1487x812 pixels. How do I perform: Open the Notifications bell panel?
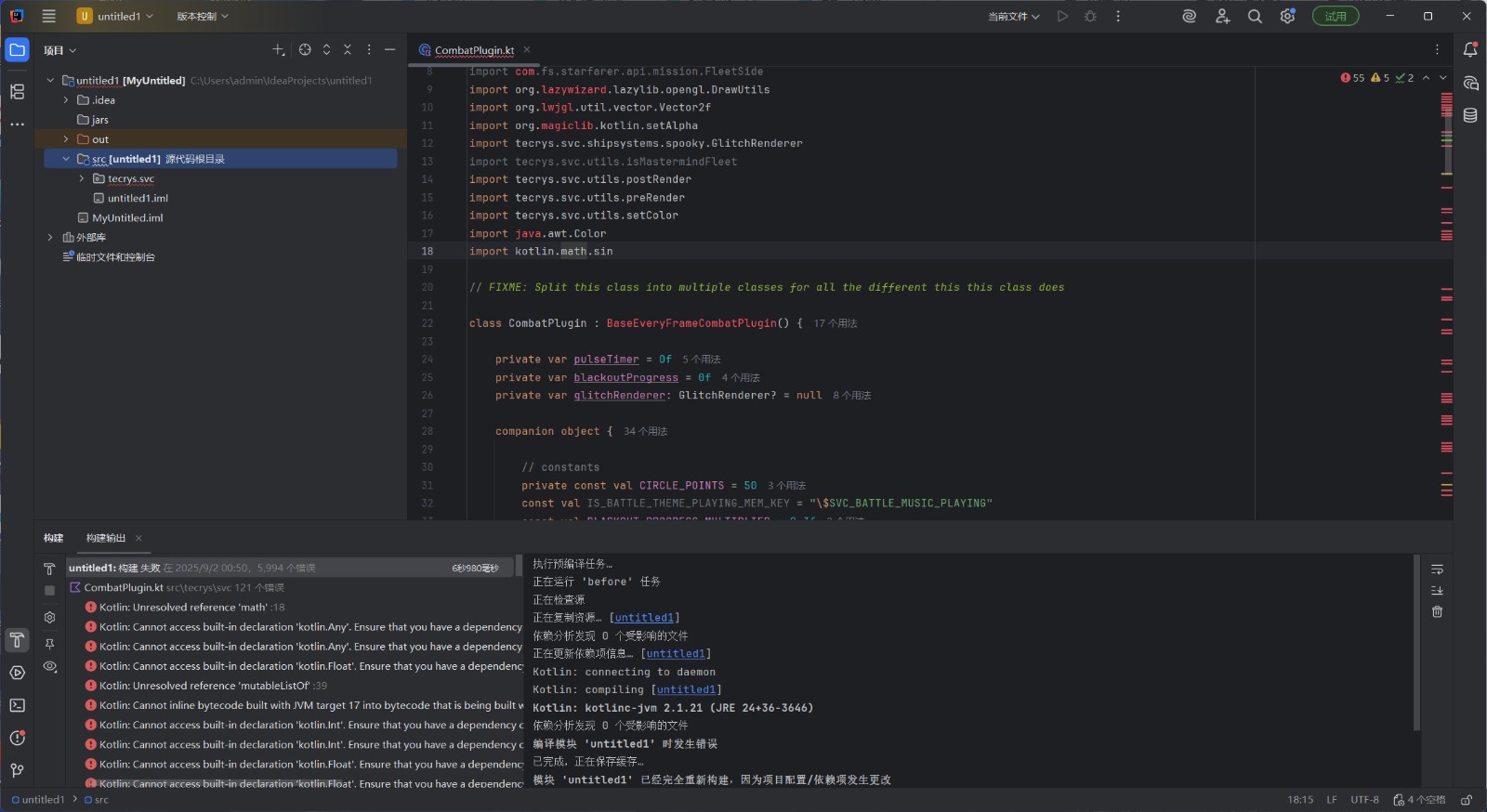(1470, 50)
